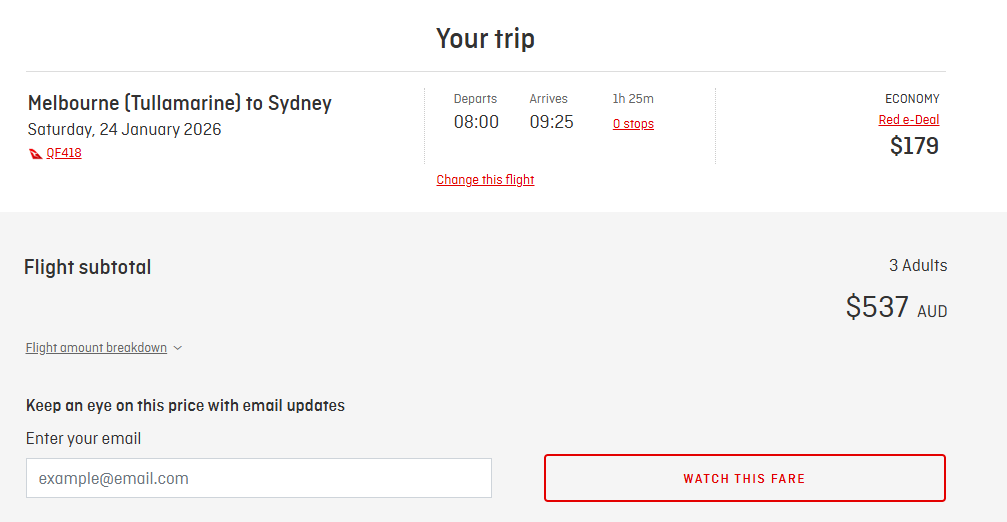This screenshot has width=1007, height=522.
Task: Open the Red e-Deal fare link
Action: (908, 120)
